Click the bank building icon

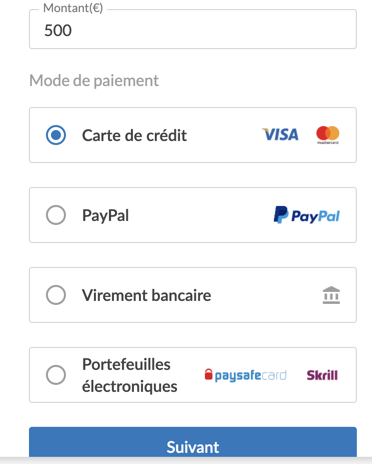[331, 295]
